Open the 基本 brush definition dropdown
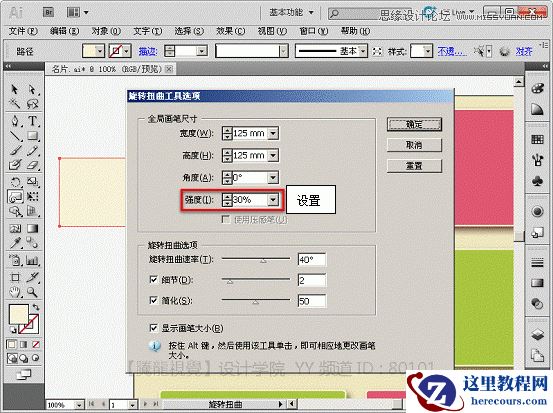Screen dimensions: 553x413 (363, 51)
